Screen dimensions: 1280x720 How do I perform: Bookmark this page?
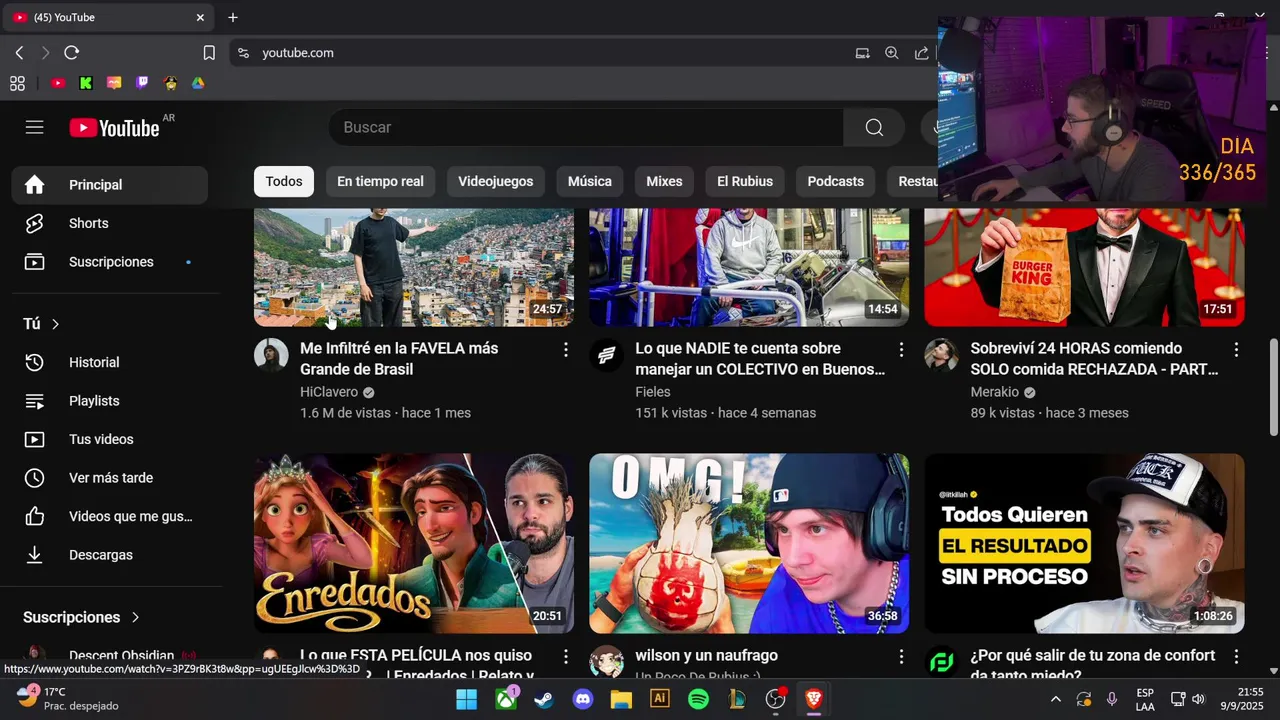tap(209, 53)
